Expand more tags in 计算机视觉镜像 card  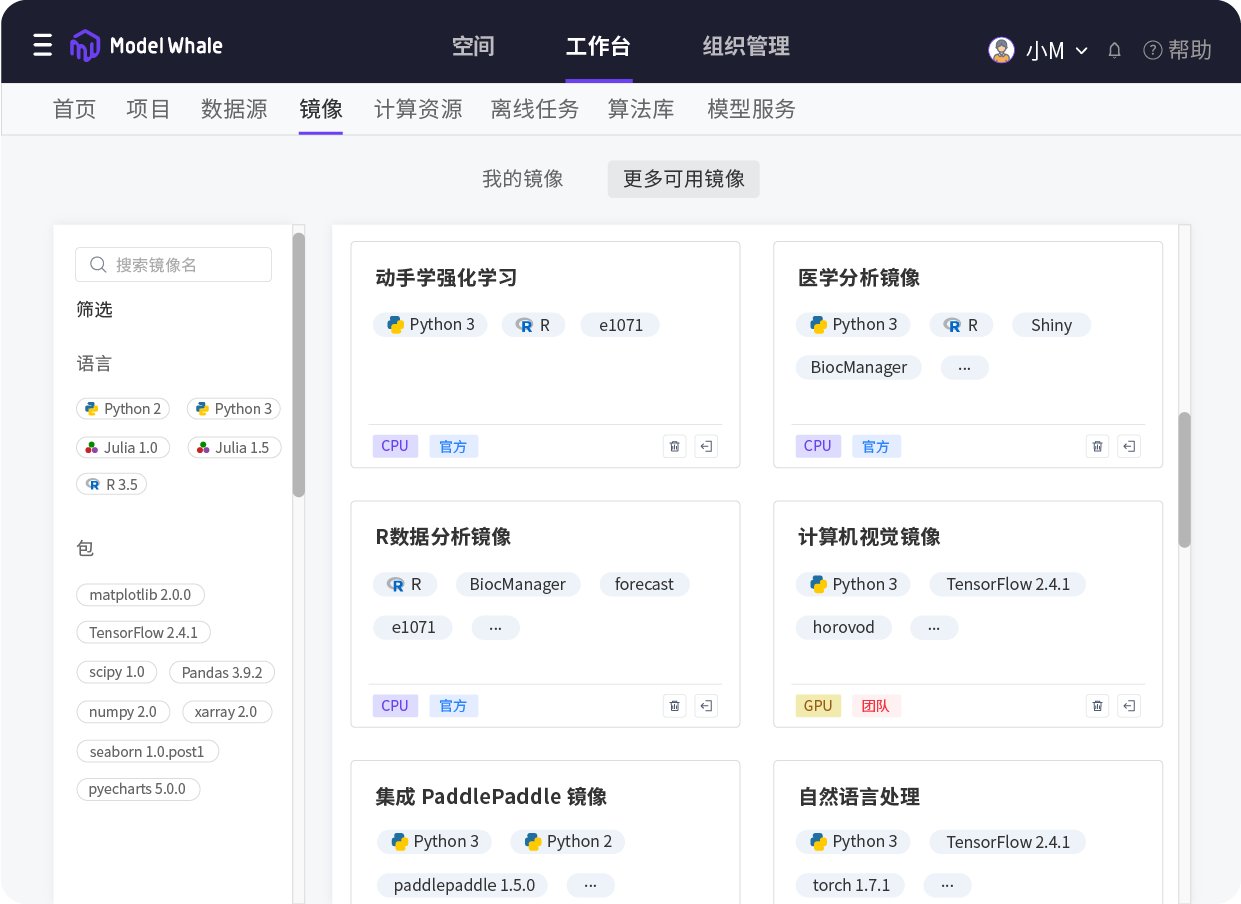[934, 628]
